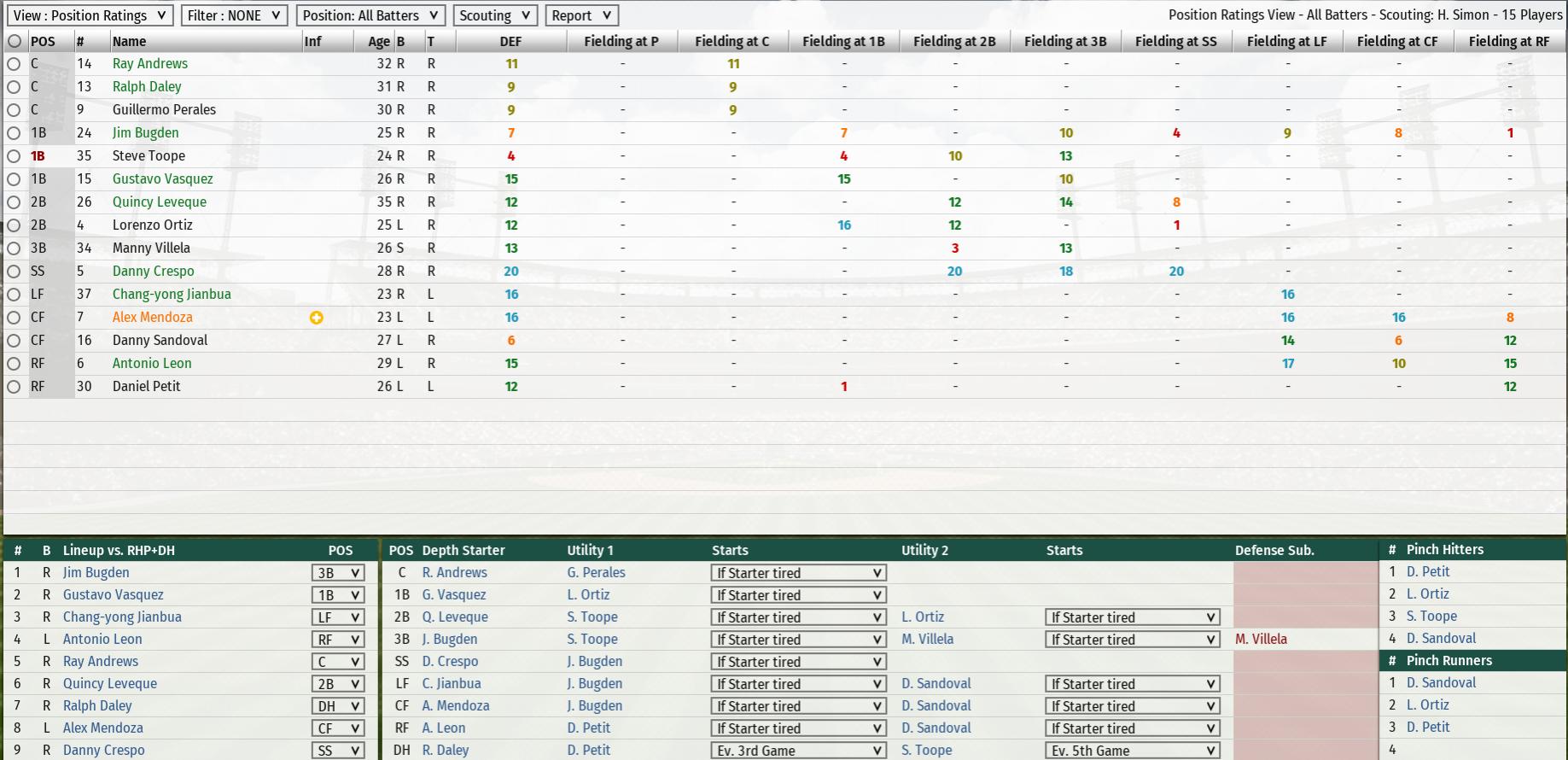
Task: Select pinch hitter D. Petit
Action: tap(1428, 572)
